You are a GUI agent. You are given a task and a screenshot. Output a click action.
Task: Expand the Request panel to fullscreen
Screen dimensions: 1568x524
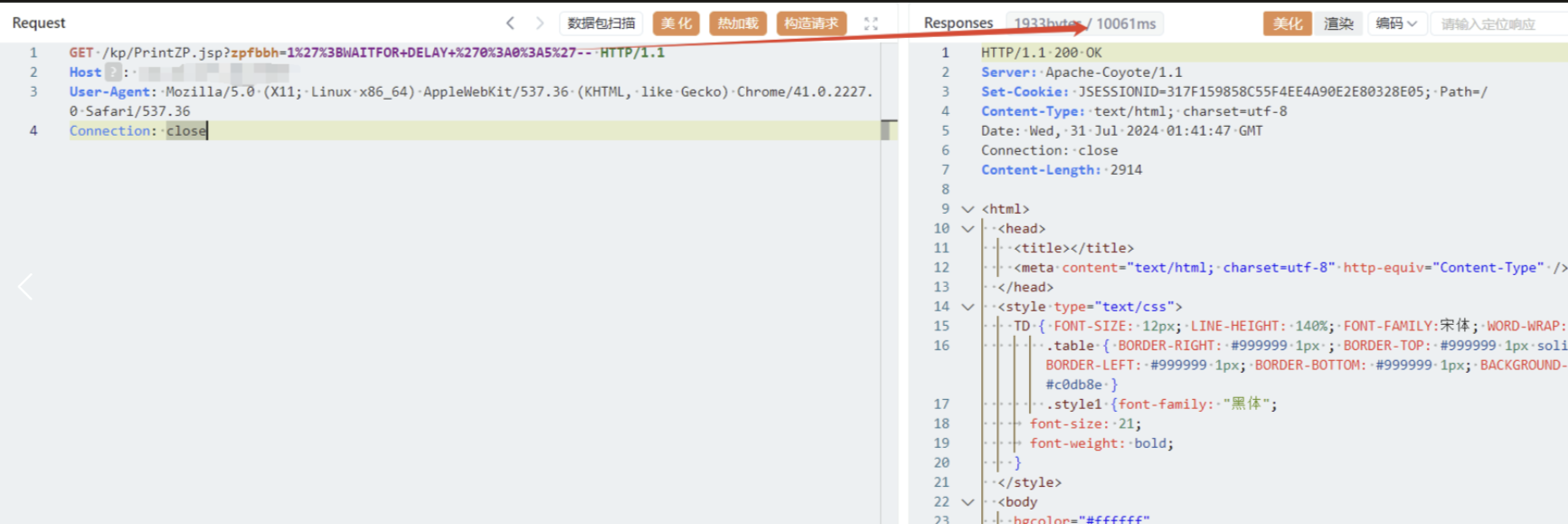[871, 24]
